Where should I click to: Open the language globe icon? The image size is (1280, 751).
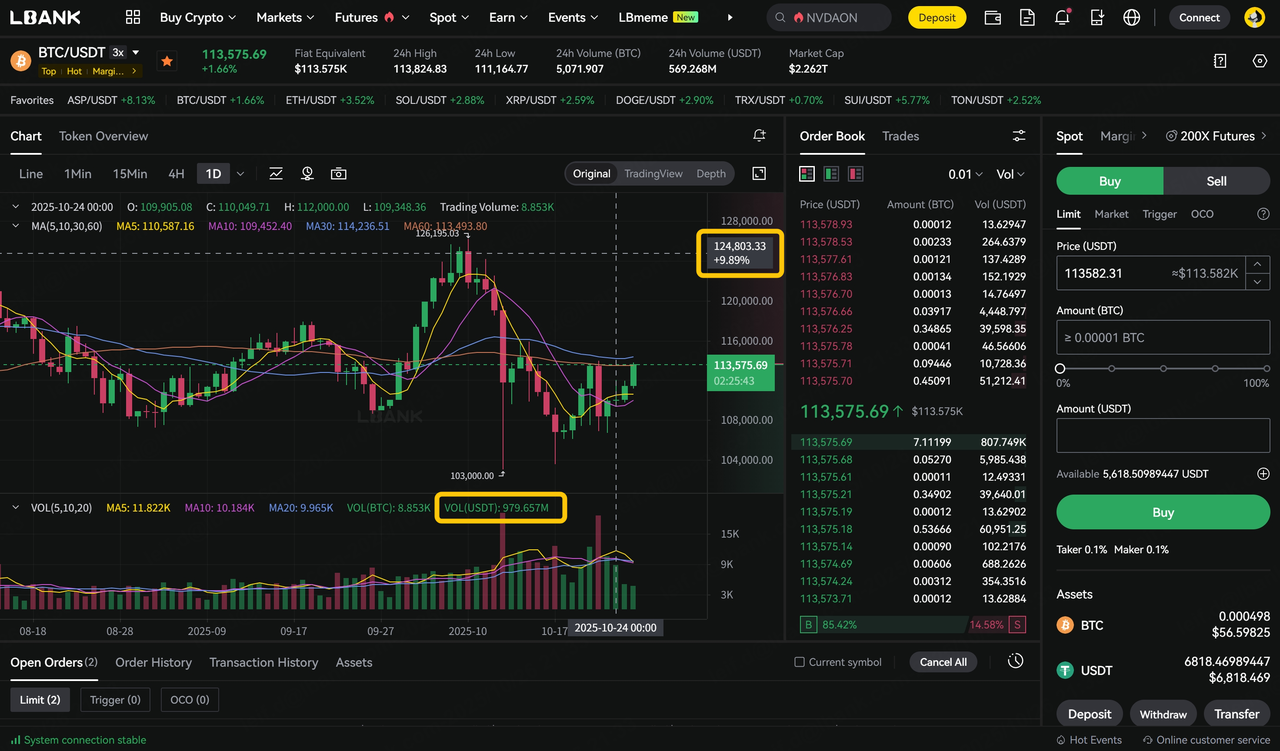(1131, 17)
